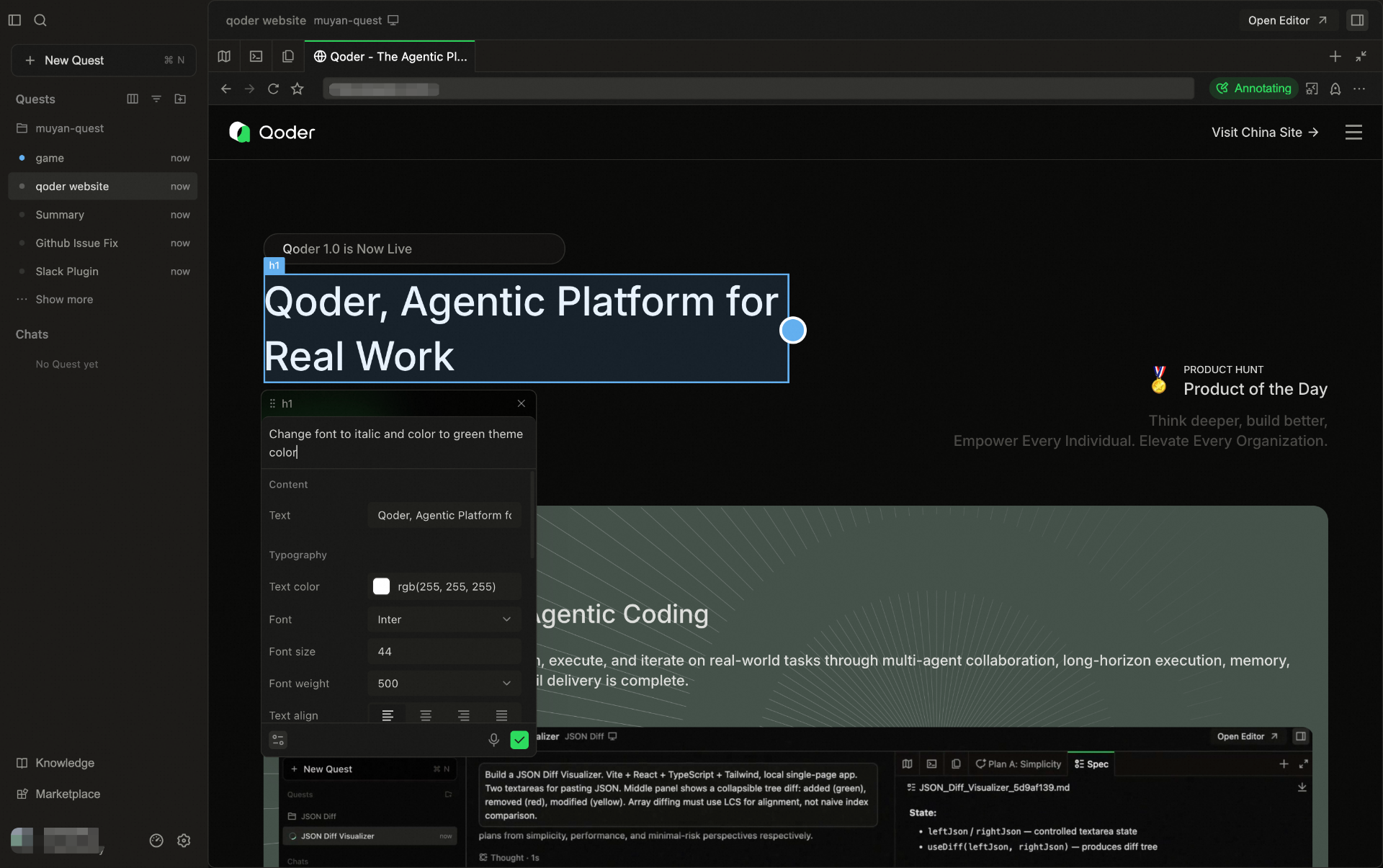Screen dimensions: 1383x868
Task: Bookmark the page with the star icon
Action: 297,89
